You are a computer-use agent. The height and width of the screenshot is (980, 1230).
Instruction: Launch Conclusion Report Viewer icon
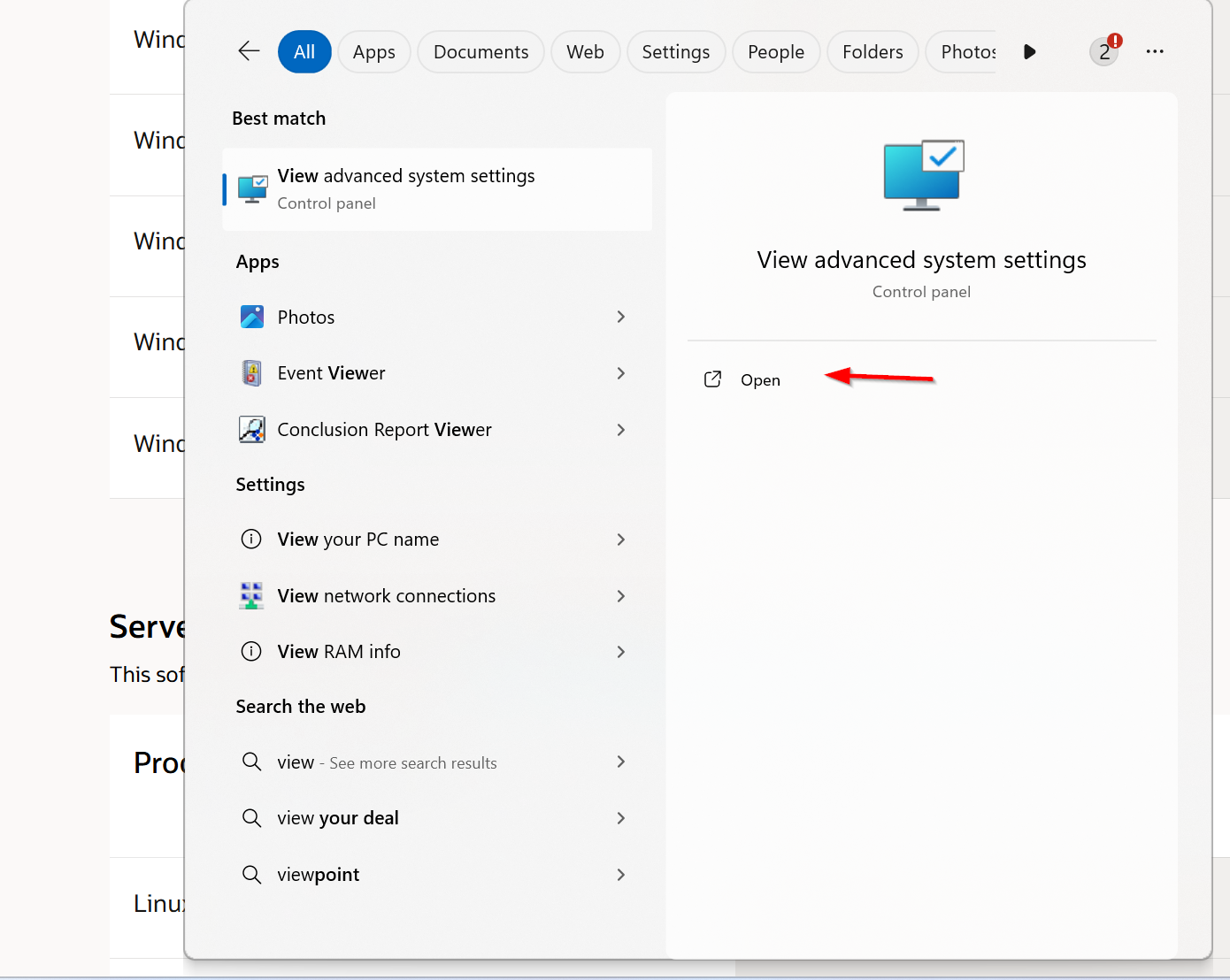click(x=252, y=430)
